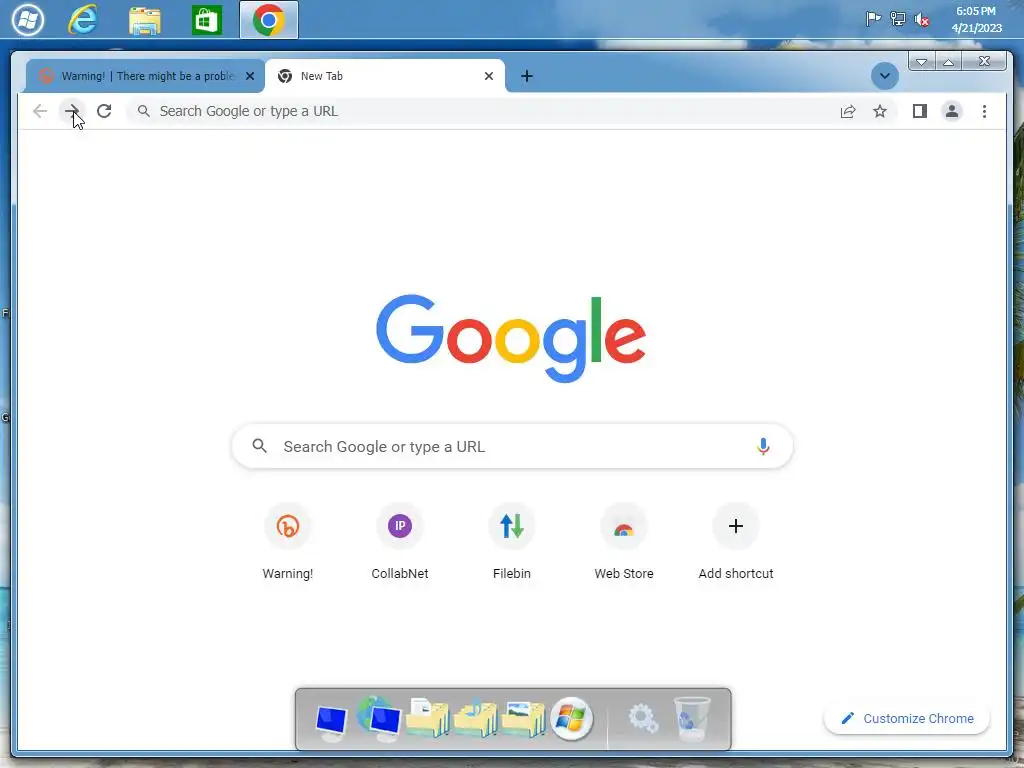Click the network tray icon

(898, 19)
